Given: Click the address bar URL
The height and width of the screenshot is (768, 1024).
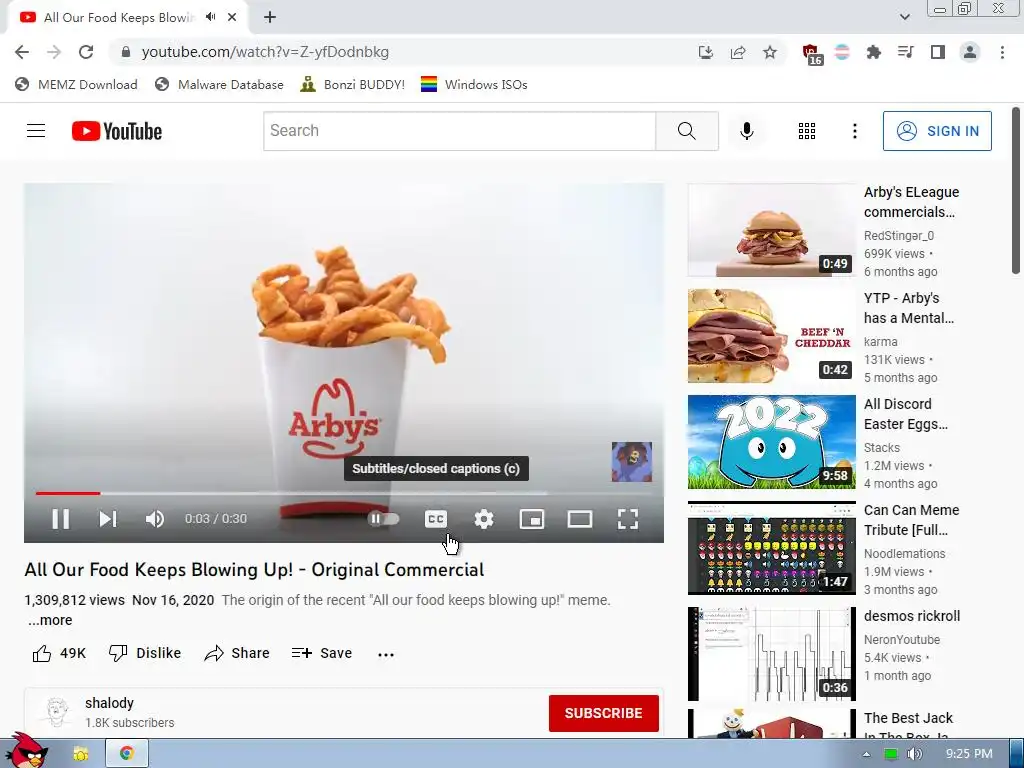Looking at the screenshot, I should pos(265,52).
